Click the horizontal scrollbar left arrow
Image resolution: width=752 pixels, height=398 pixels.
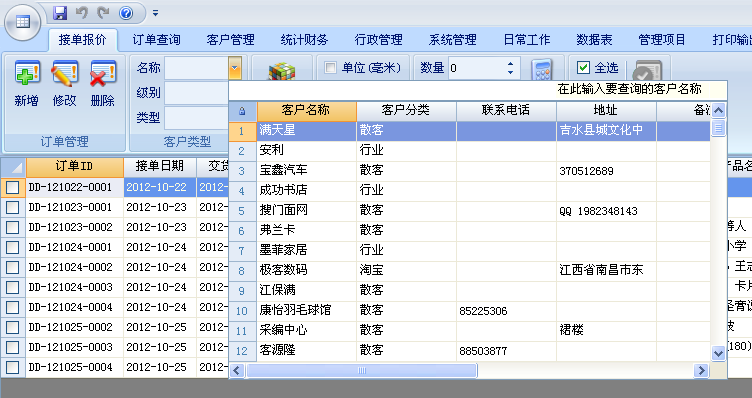(x=237, y=370)
